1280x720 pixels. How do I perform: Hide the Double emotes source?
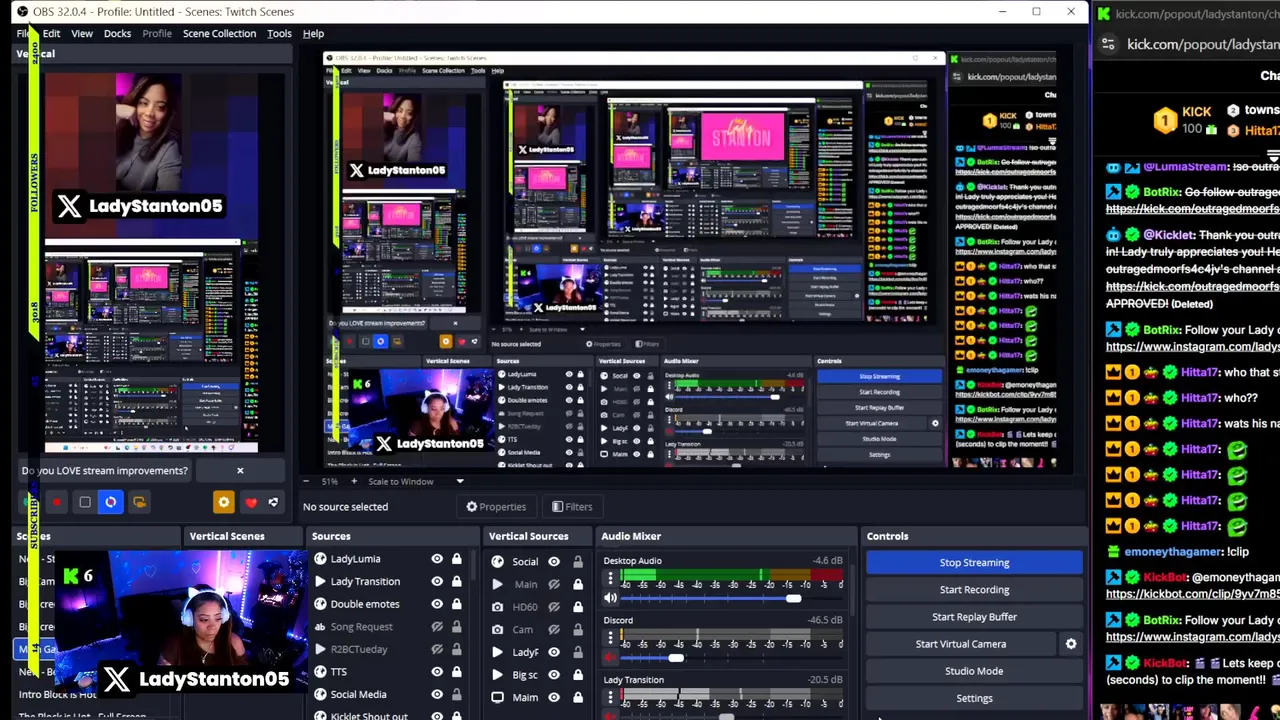click(x=437, y=604)
